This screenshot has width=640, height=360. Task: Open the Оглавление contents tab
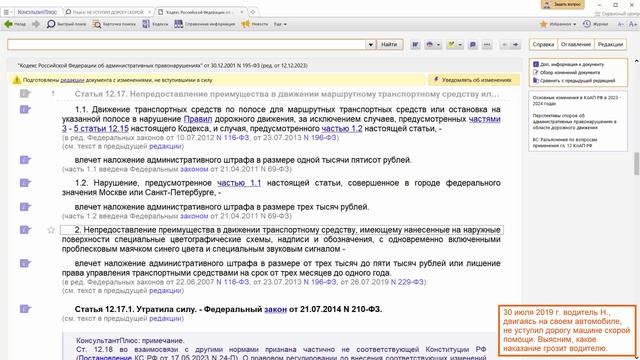(x=576, y=44)
